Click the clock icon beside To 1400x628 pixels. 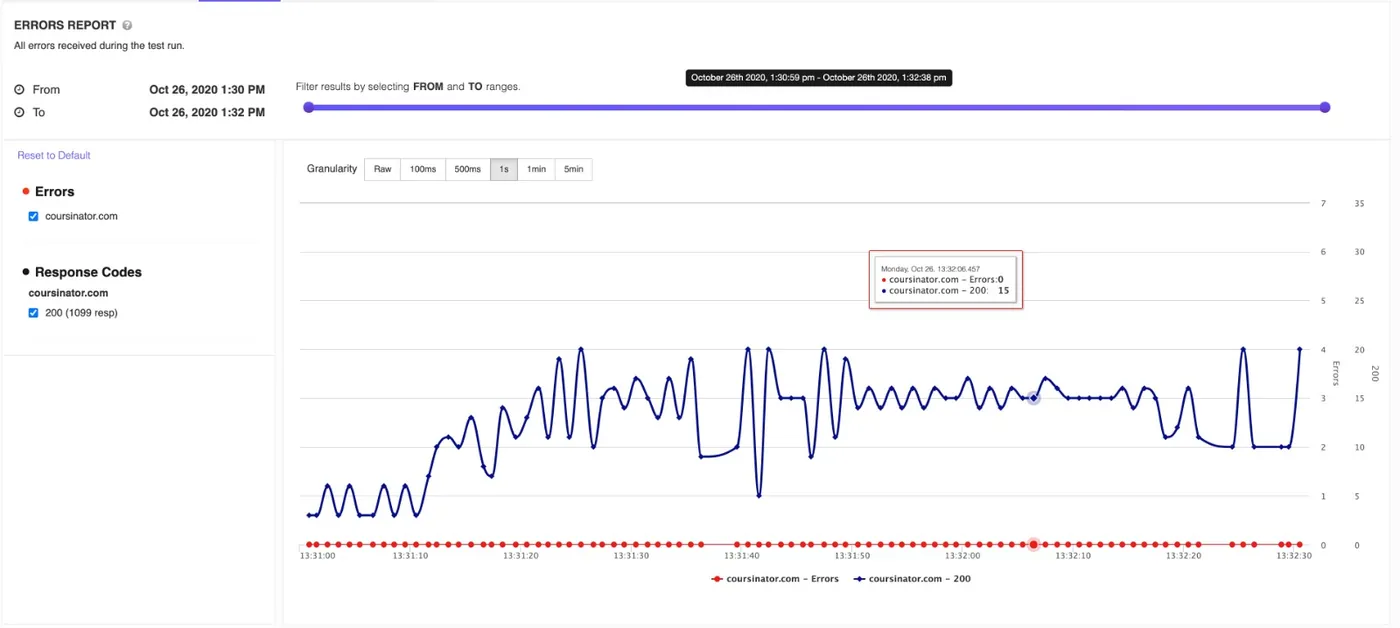(x=19, y=112)
